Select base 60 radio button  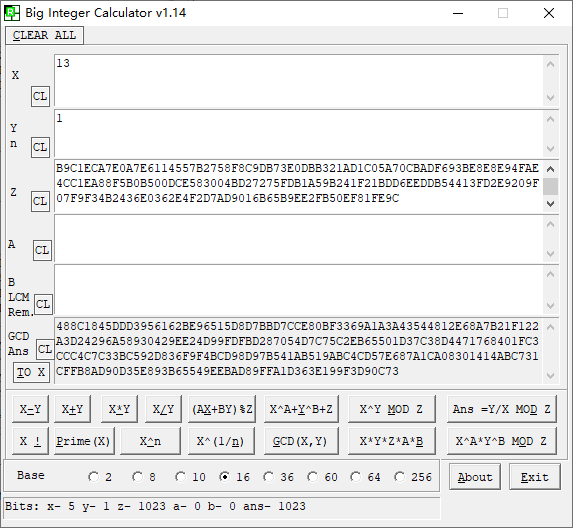(x=312, y=477)
